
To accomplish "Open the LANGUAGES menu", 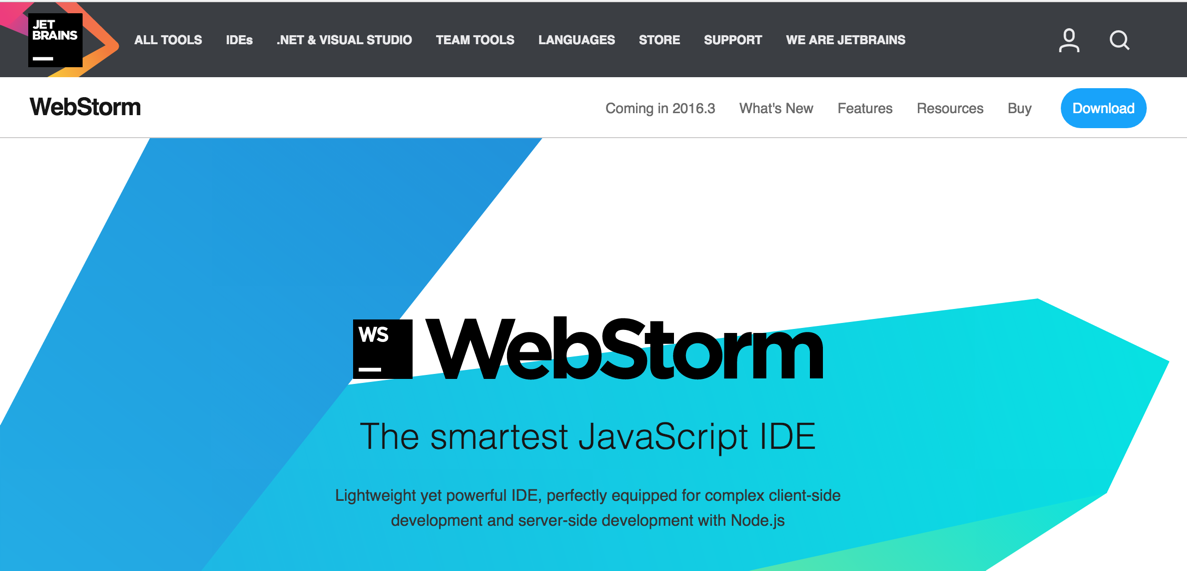I will click(577, 40).
